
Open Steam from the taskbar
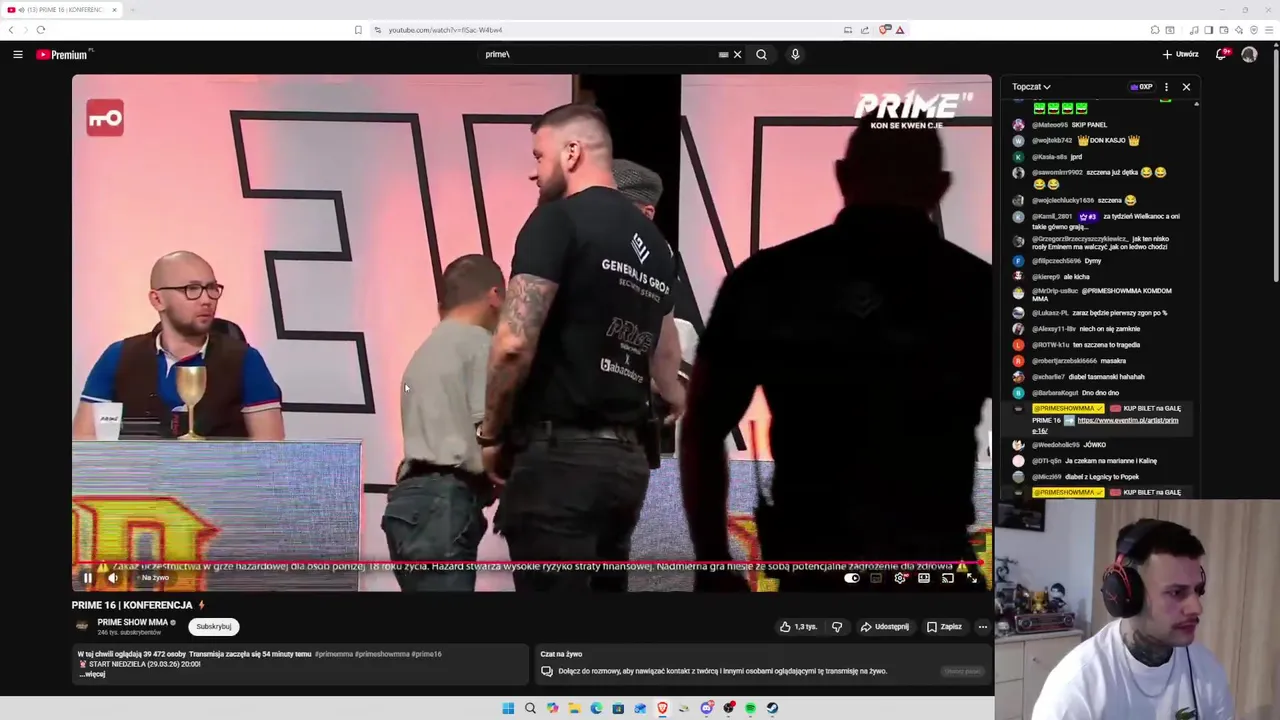pyautogui.click(x=772, y=708)
